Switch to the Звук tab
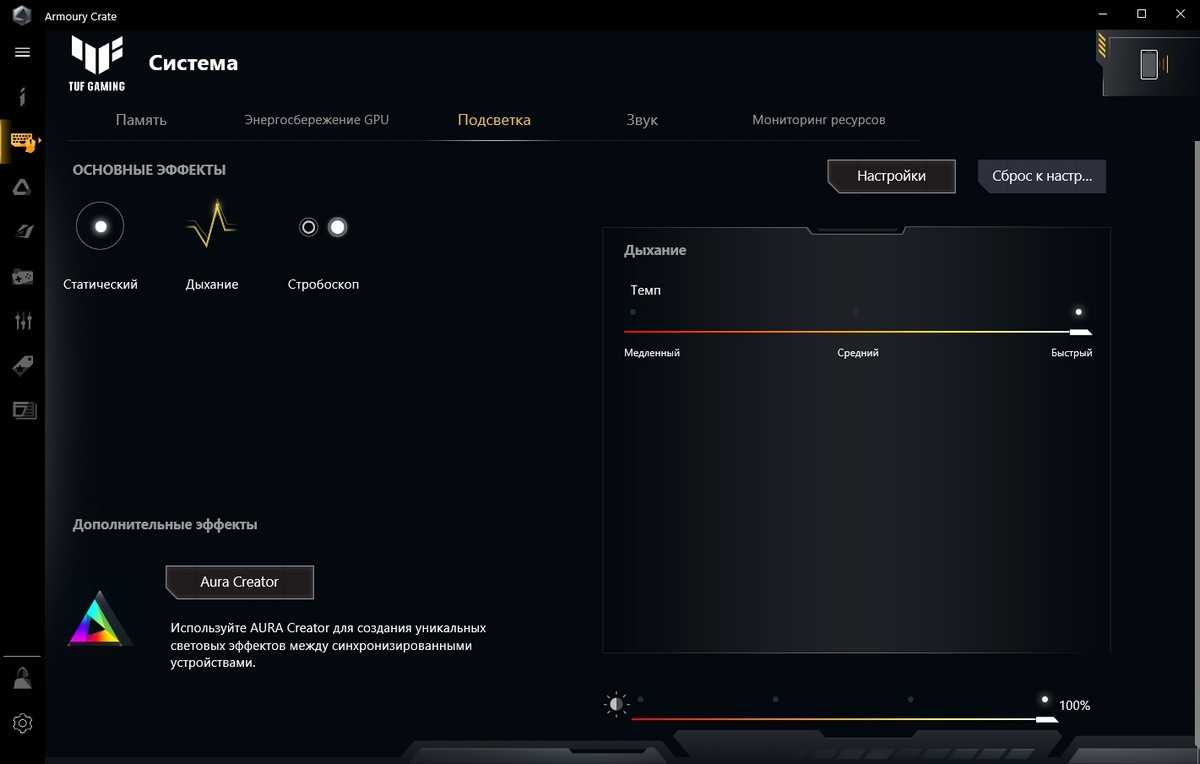Screen dimensions: 1200x764 (642, 120)
